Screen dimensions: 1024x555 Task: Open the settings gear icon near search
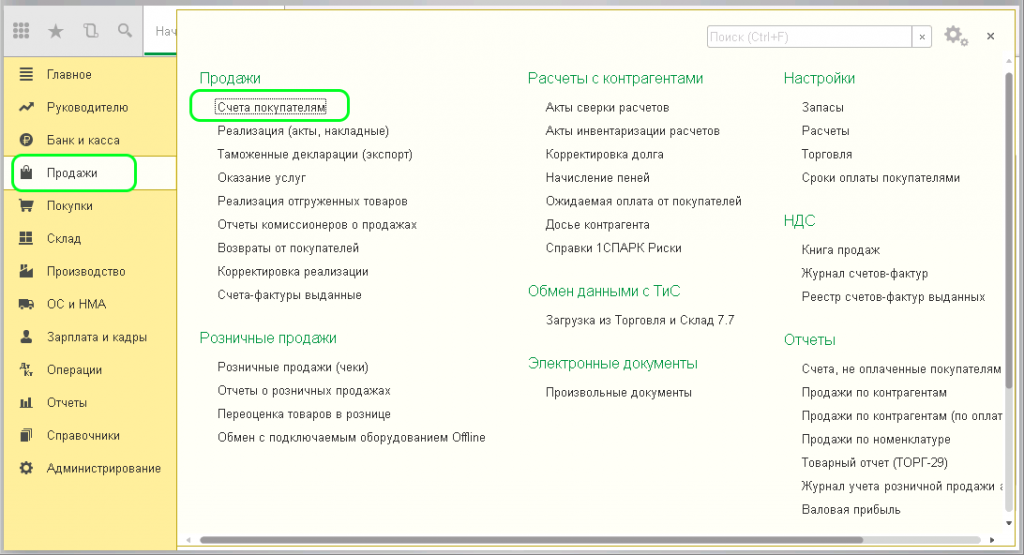tap(956, 36)
